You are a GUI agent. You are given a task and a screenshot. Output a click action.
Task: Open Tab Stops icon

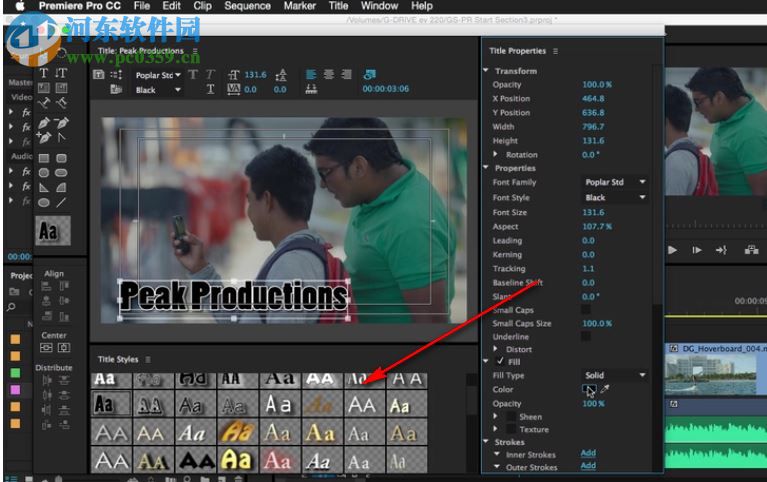tap(311, 89)
